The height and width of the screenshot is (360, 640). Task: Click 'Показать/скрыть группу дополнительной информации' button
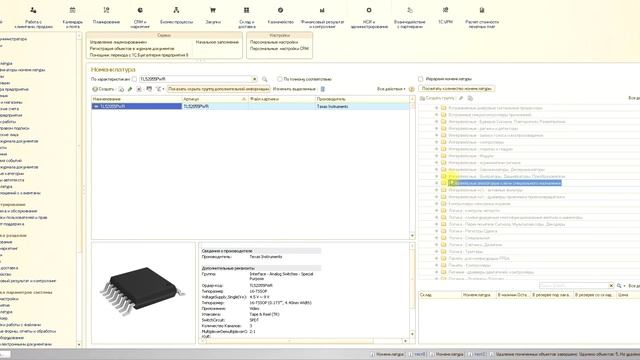(218, 89)
